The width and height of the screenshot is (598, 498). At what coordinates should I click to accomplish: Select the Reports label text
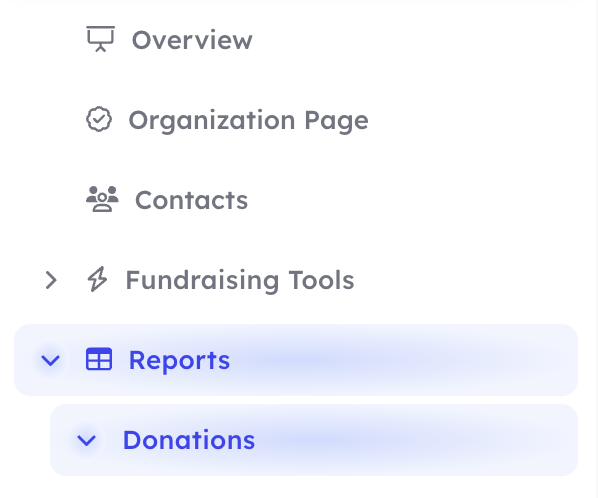(x=179, y=360)
